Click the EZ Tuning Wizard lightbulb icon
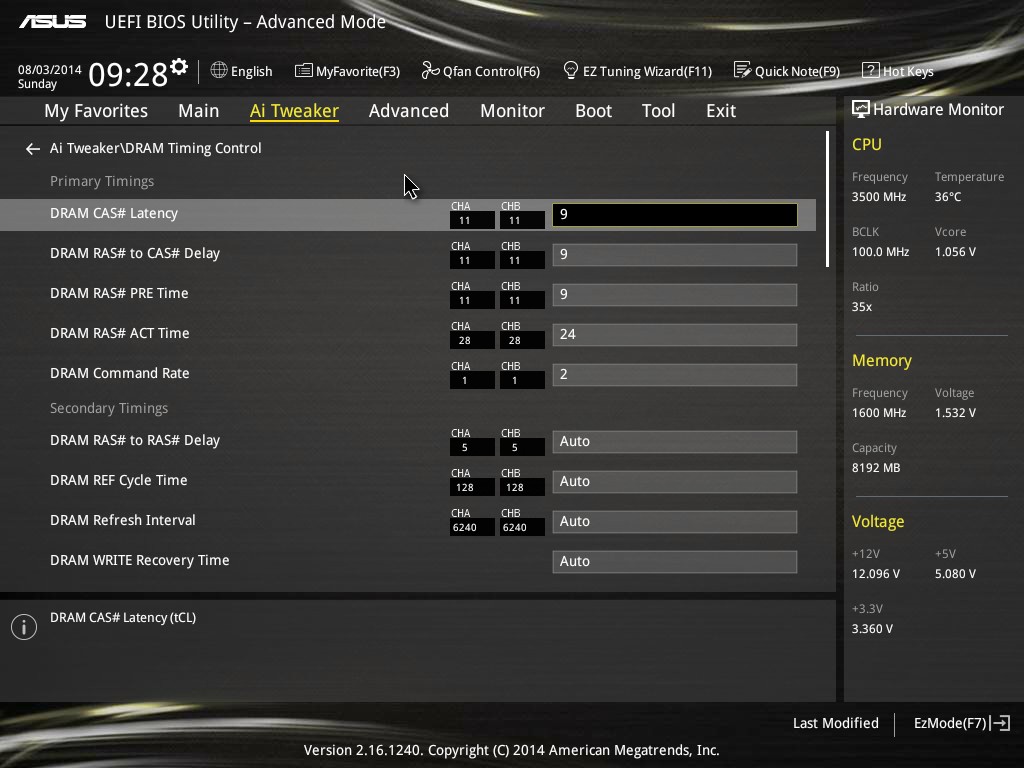The height and width of the screenshot is (768, 1024). (x=571, y=70)
